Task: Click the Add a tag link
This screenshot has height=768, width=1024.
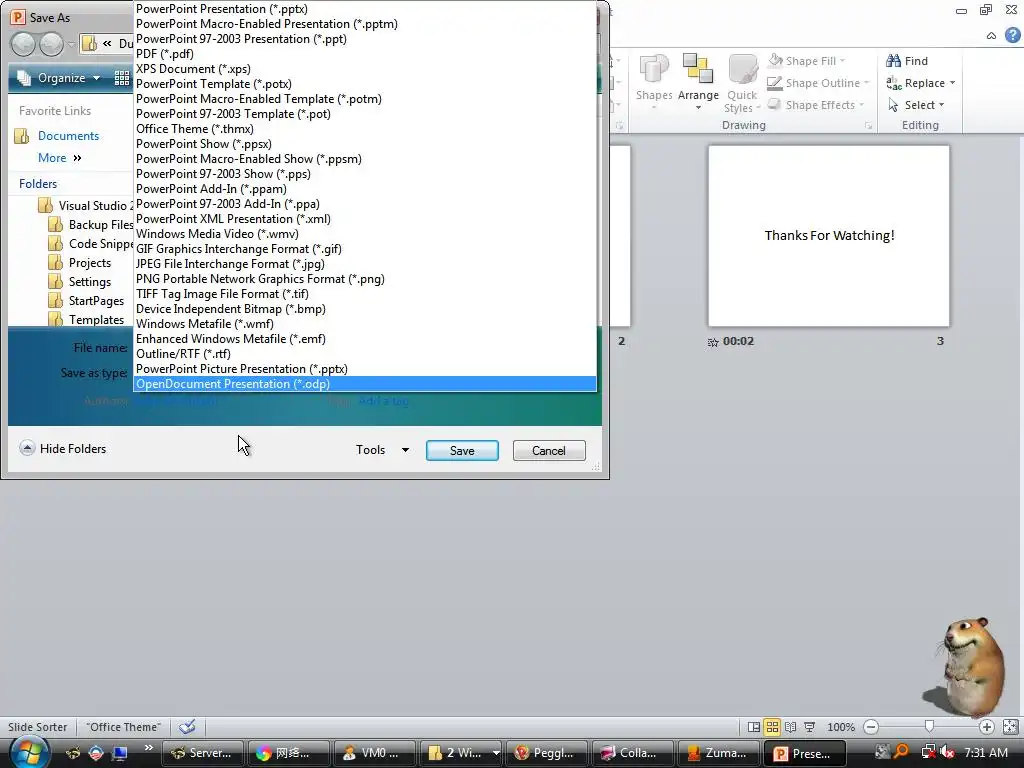Action: [384, 401]
